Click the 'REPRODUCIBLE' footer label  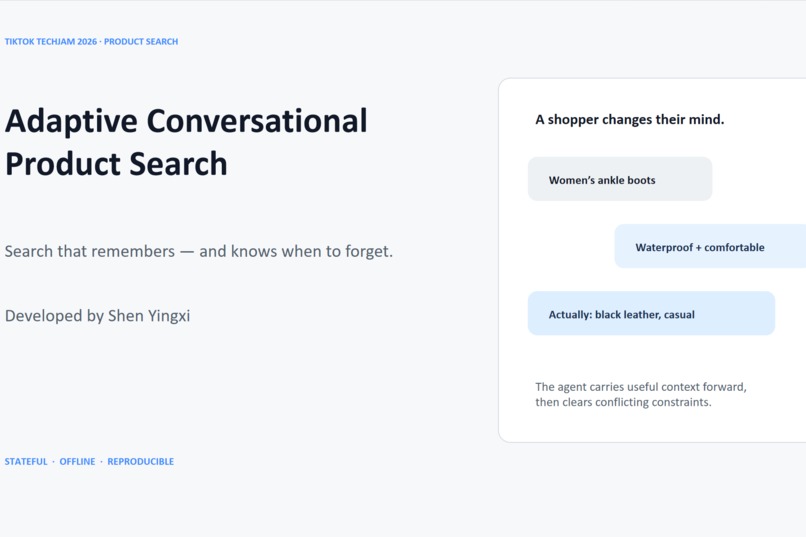(140, 461)
